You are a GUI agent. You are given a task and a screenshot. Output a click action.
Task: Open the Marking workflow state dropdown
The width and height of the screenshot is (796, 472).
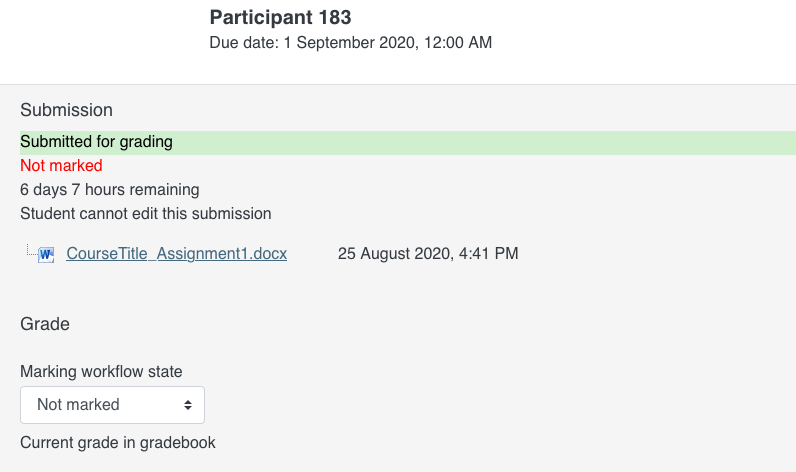[112, 405]
